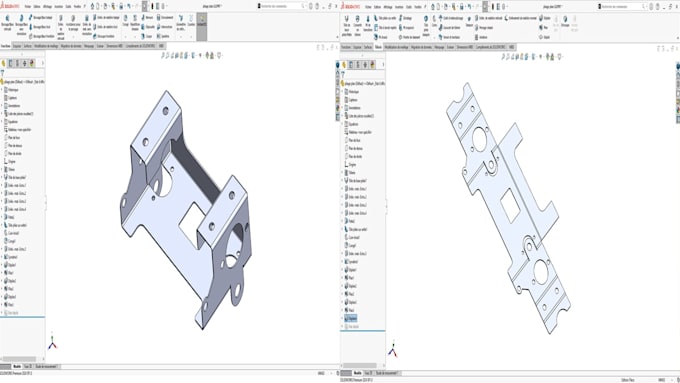Expand panel tabs arrow in left window
Screen dimensions: 680x383
coord(42,63)
